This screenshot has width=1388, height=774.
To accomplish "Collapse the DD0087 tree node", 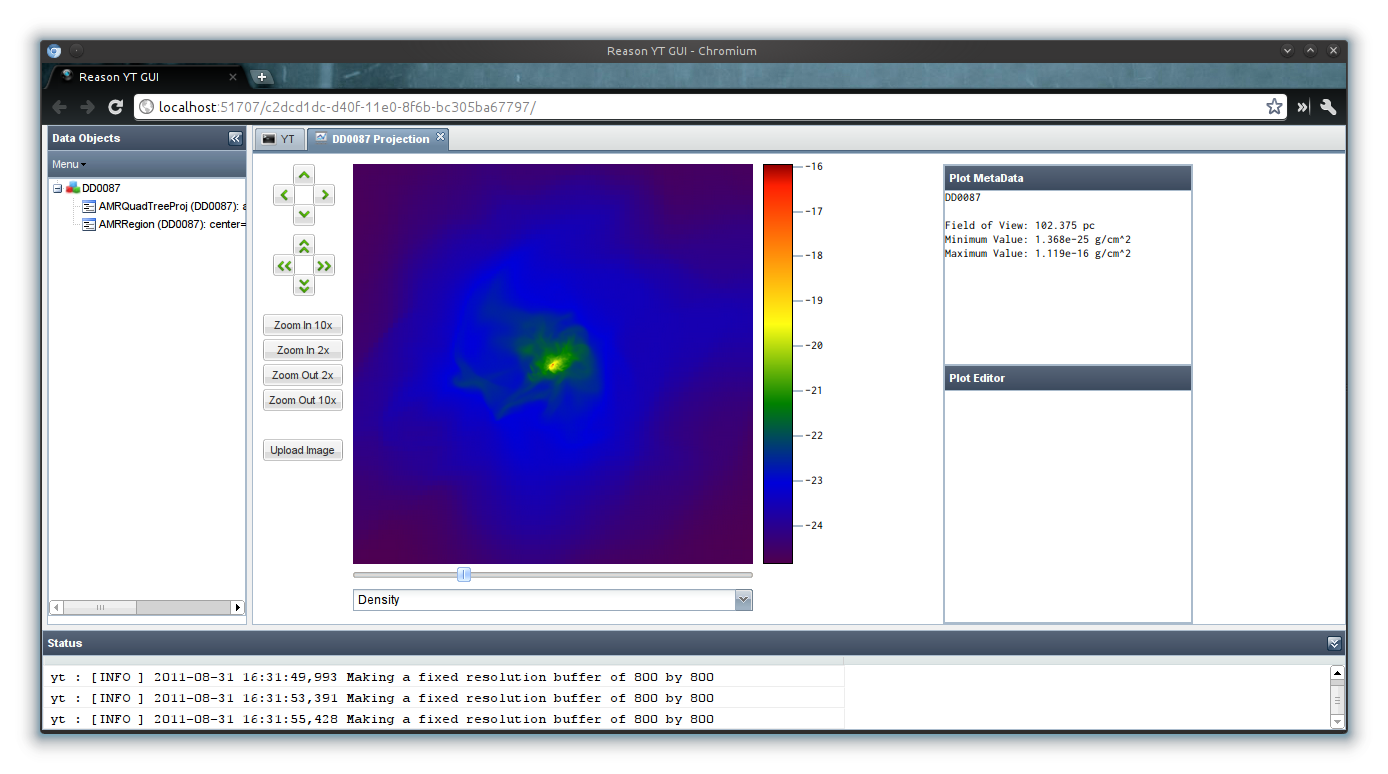I will [58, 188].
